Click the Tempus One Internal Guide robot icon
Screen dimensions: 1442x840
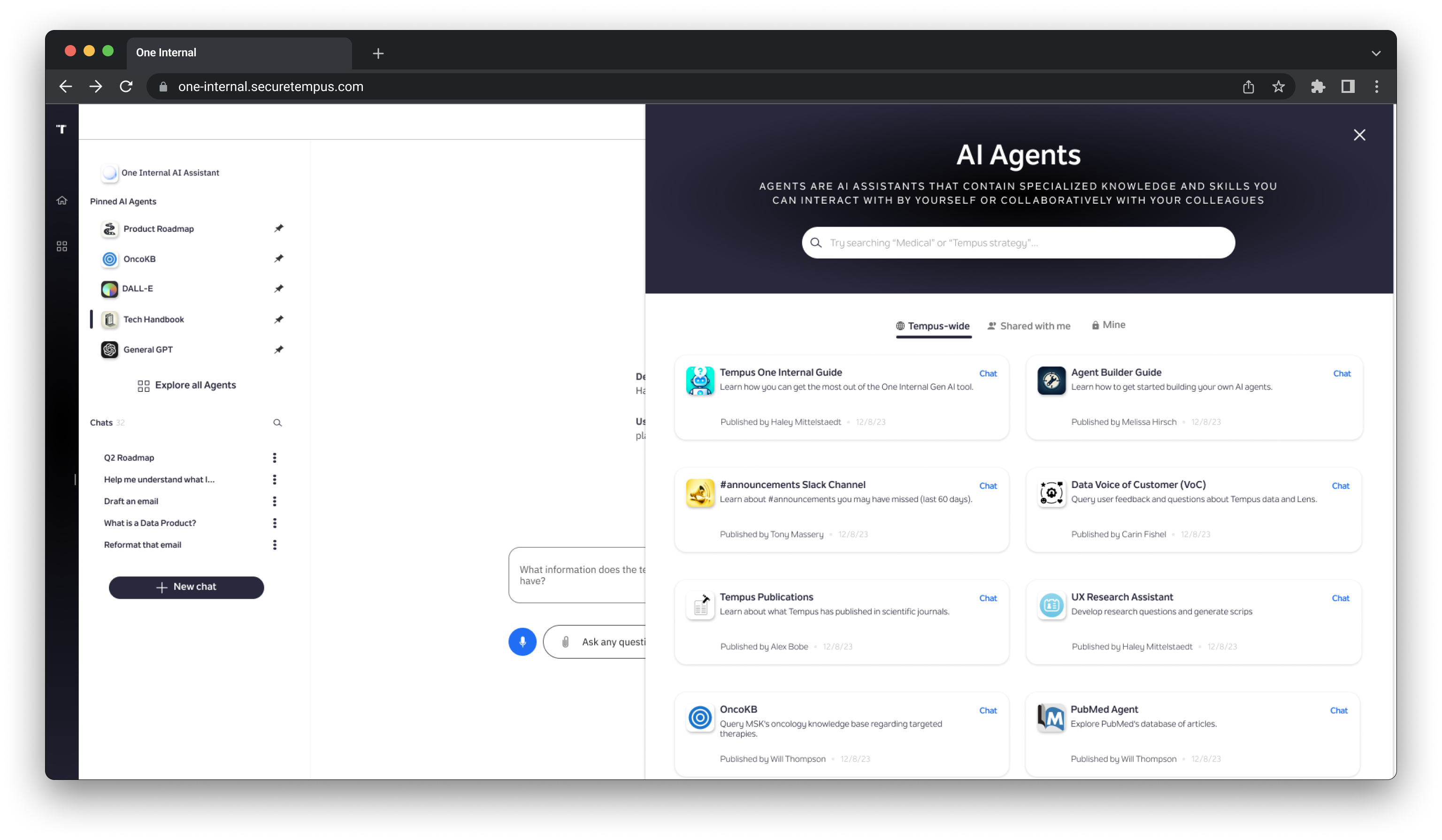(700, 381)
